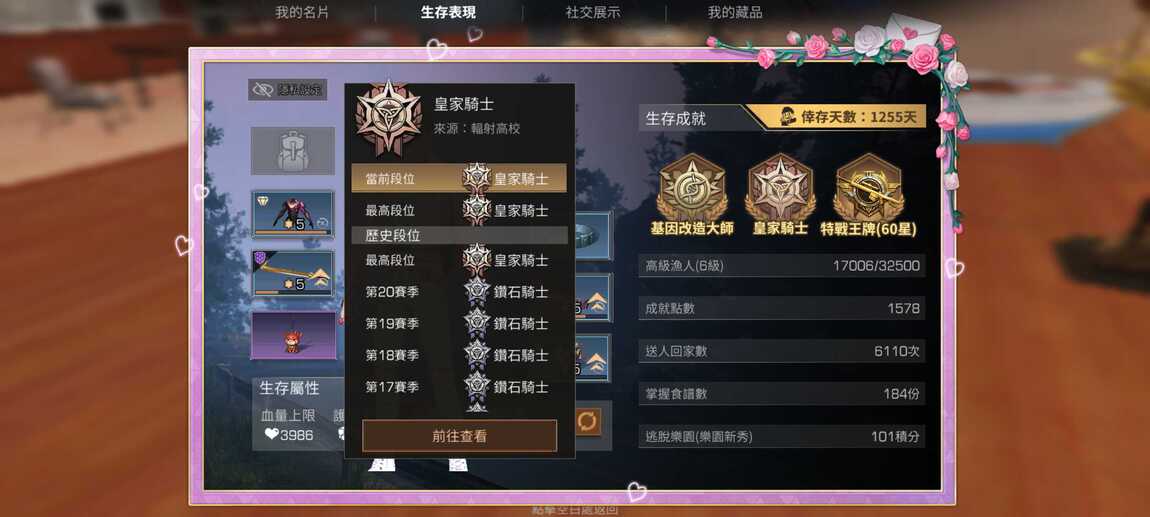Click the 特戰王牌(60星) golden badge
Screen dimensions: 1150x517
click(x=869, y=188)
